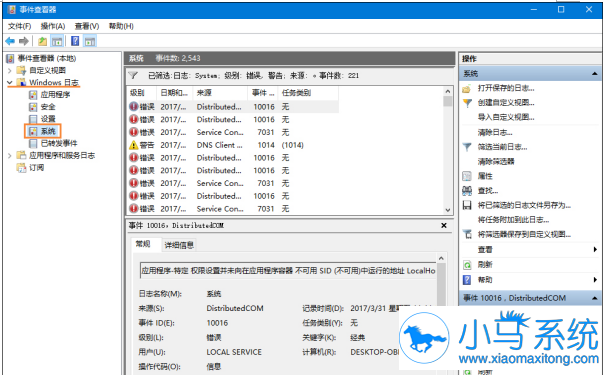Click 打开保存的日志... action

(506, 88)
